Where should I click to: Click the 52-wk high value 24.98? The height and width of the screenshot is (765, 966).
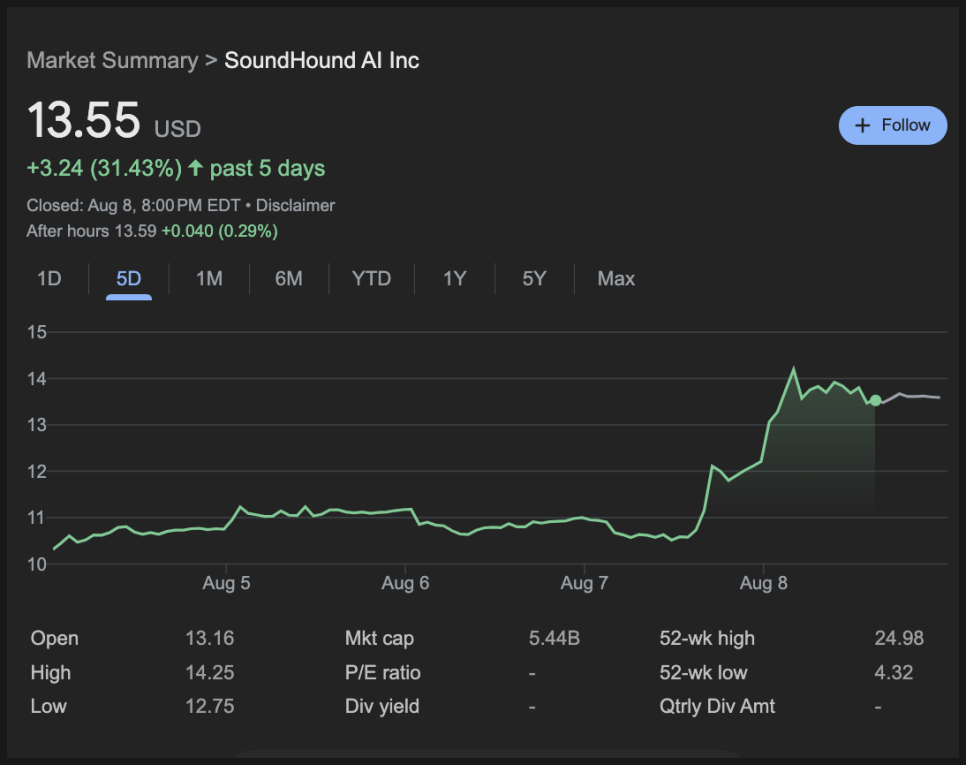(899, 638)
